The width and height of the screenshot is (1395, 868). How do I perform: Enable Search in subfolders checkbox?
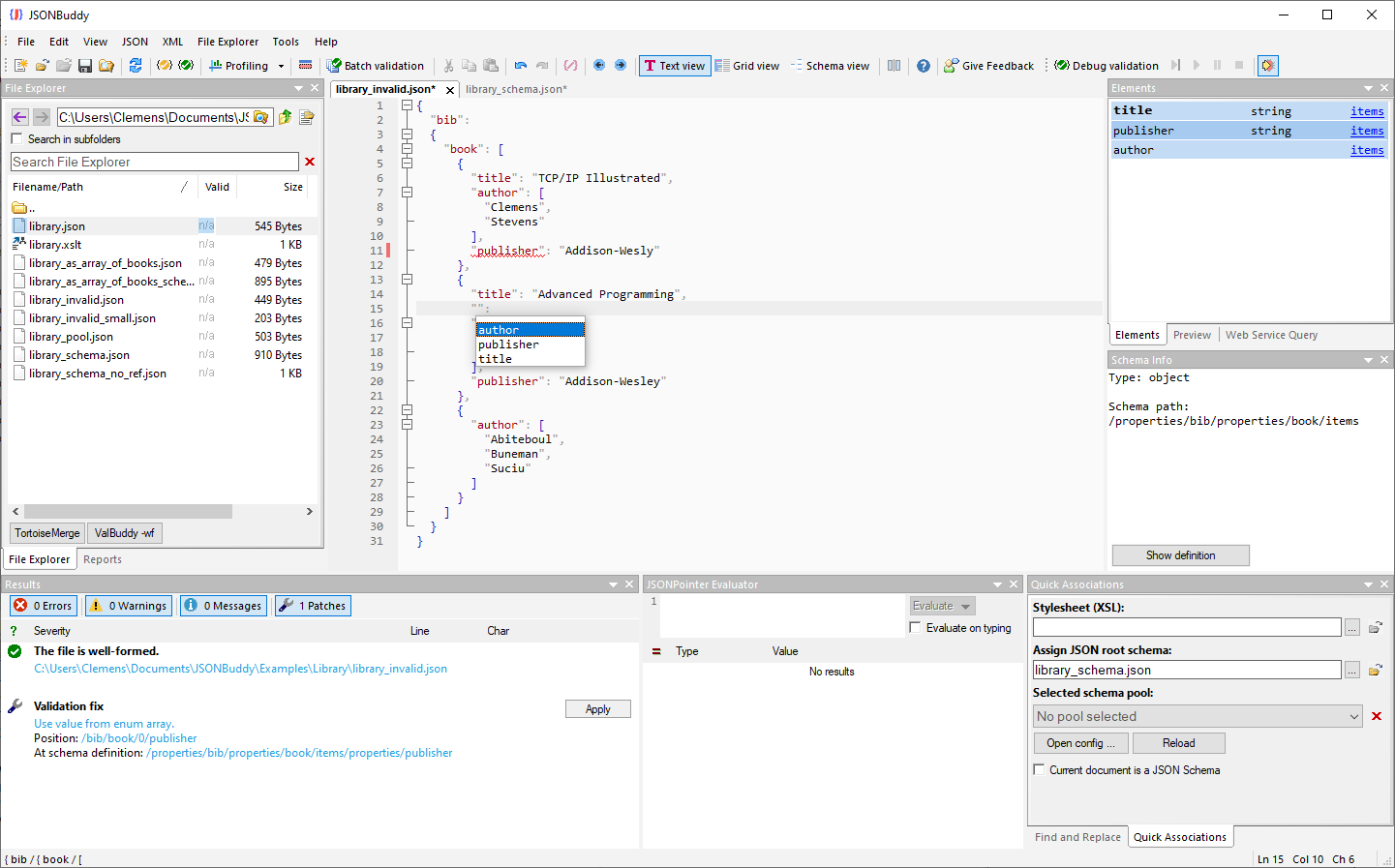(x=16, y=139)
